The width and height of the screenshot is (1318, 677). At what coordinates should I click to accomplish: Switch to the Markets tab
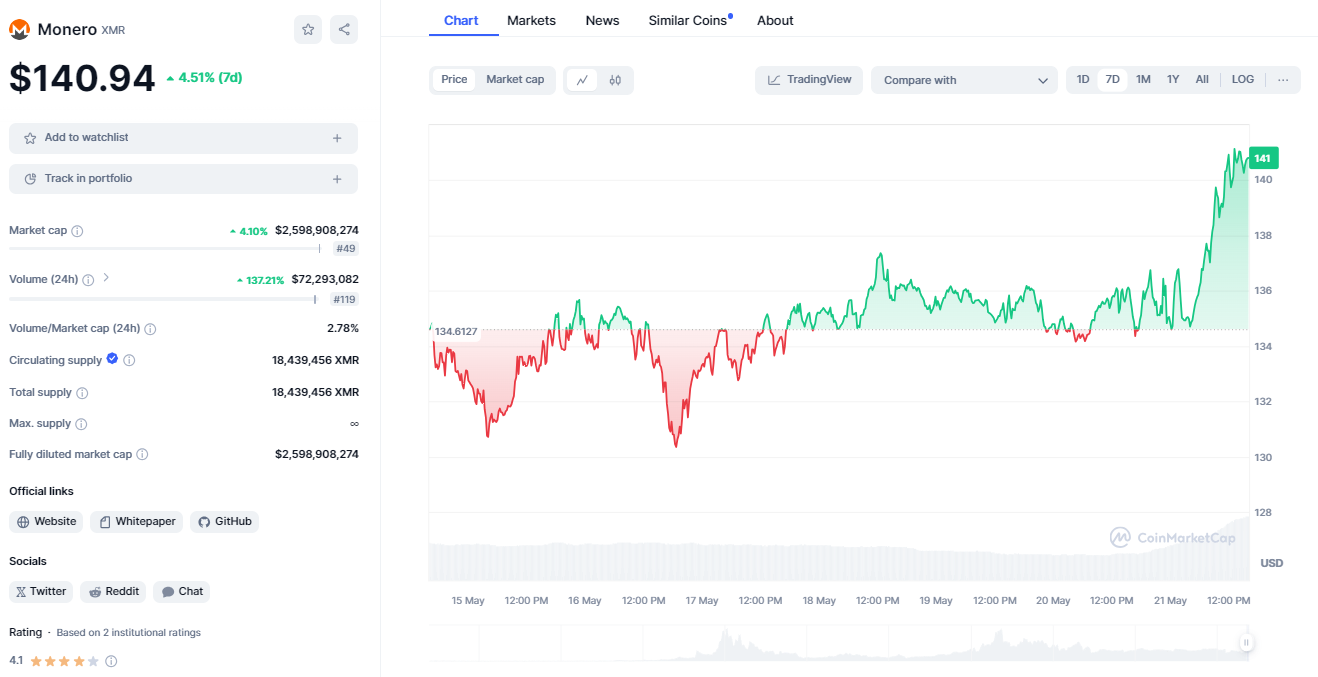click(x=531, y=20)
